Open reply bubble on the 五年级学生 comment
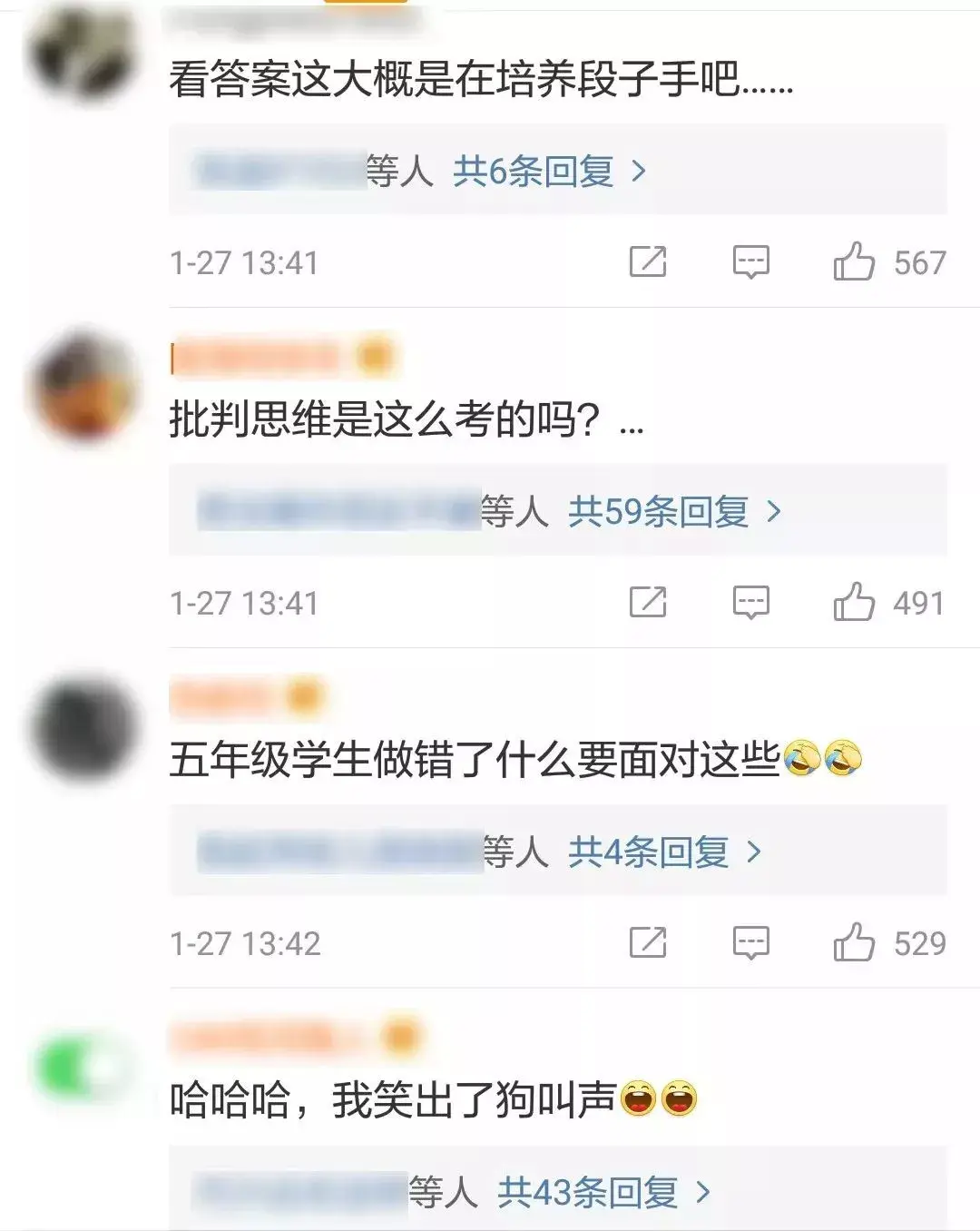Viewport: 980px width, 1231px height. 751,942
